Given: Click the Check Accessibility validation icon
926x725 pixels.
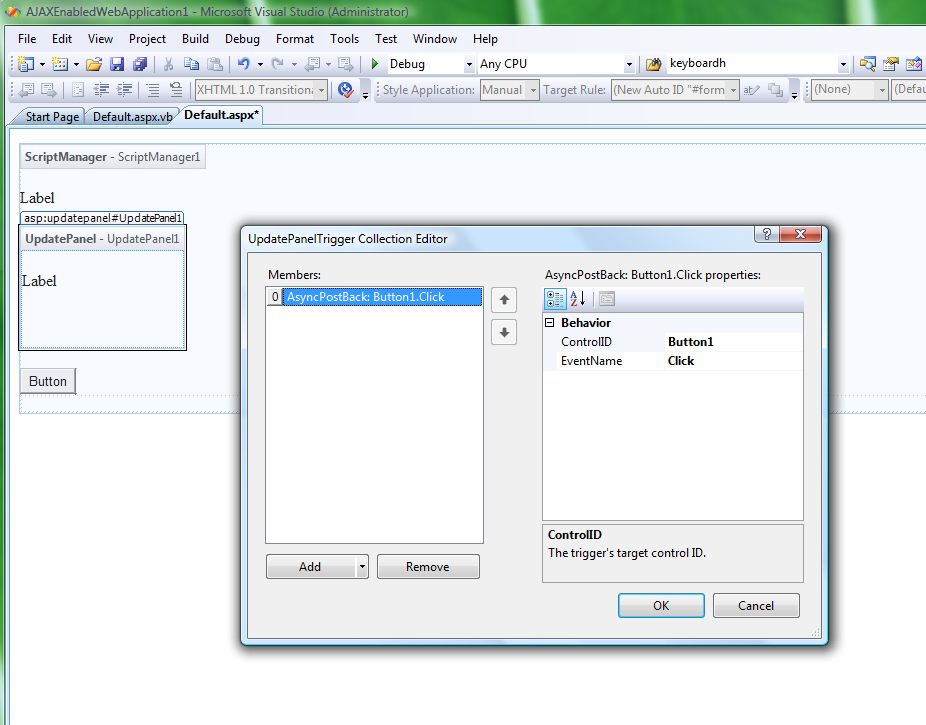Looking at the screenshot, I should point(345,90).
